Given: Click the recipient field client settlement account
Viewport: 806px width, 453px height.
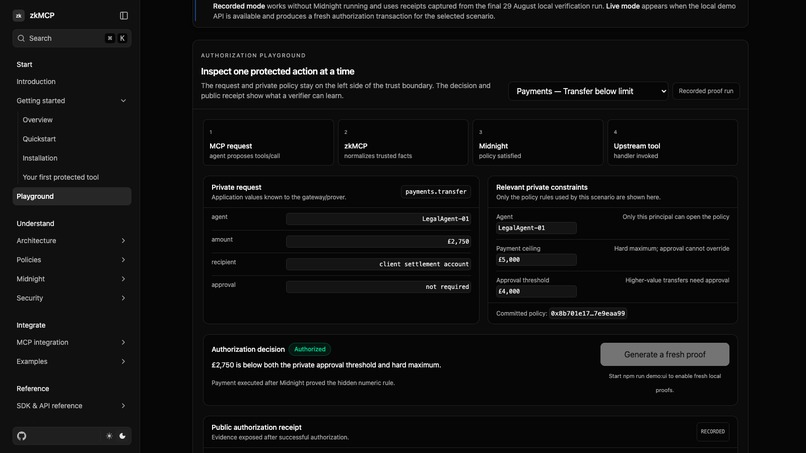Looking at the screenshot, I should [378, 264].
